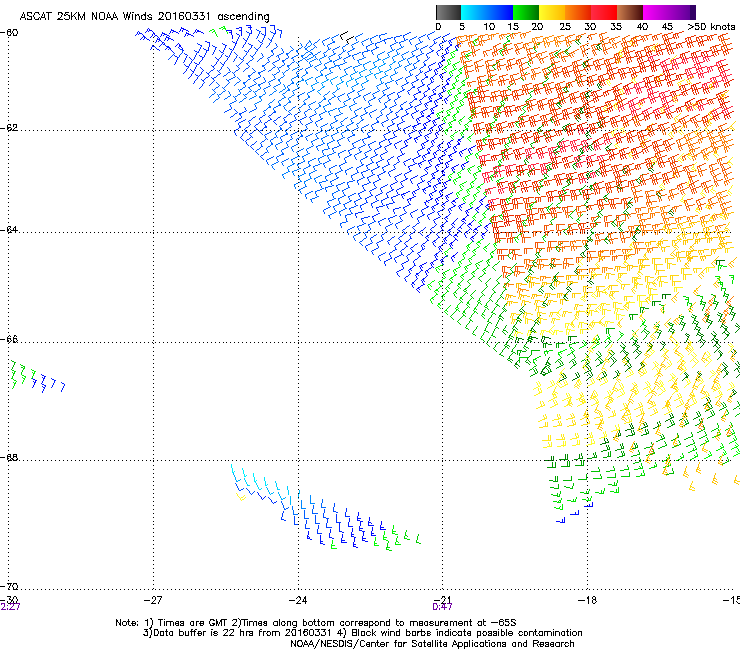Viewport: 740px width, 650px height.
Task: Click the latitude label '-66'
Action: click(x=9, y=340)
